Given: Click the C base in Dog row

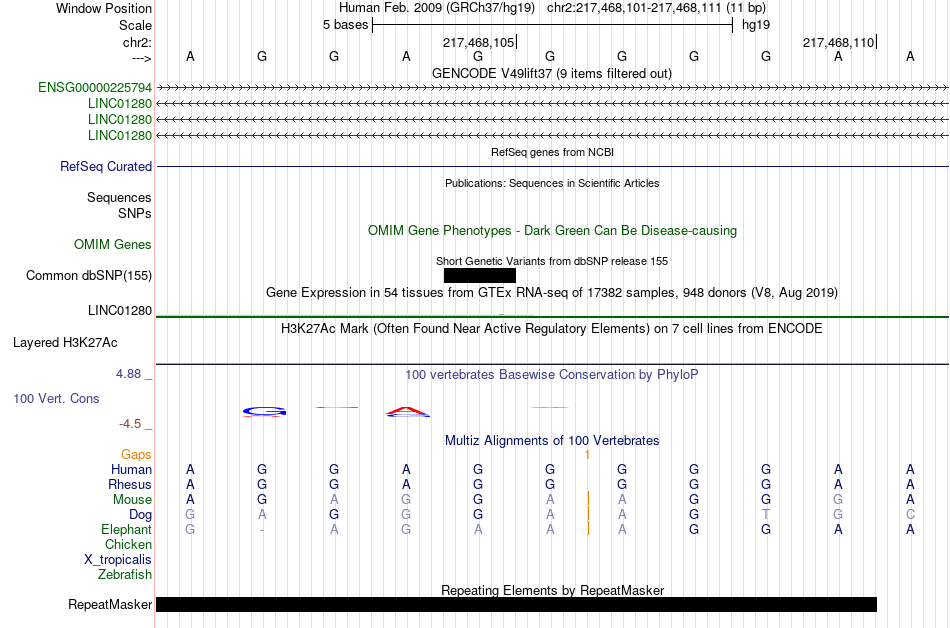Looking at the screenshot, I should [910, 515].
